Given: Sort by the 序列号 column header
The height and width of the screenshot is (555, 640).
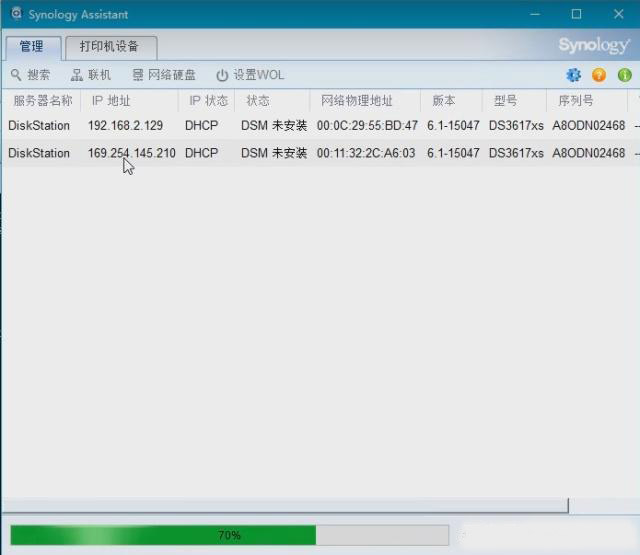Looking at the screenshot, I should point(587,100).
